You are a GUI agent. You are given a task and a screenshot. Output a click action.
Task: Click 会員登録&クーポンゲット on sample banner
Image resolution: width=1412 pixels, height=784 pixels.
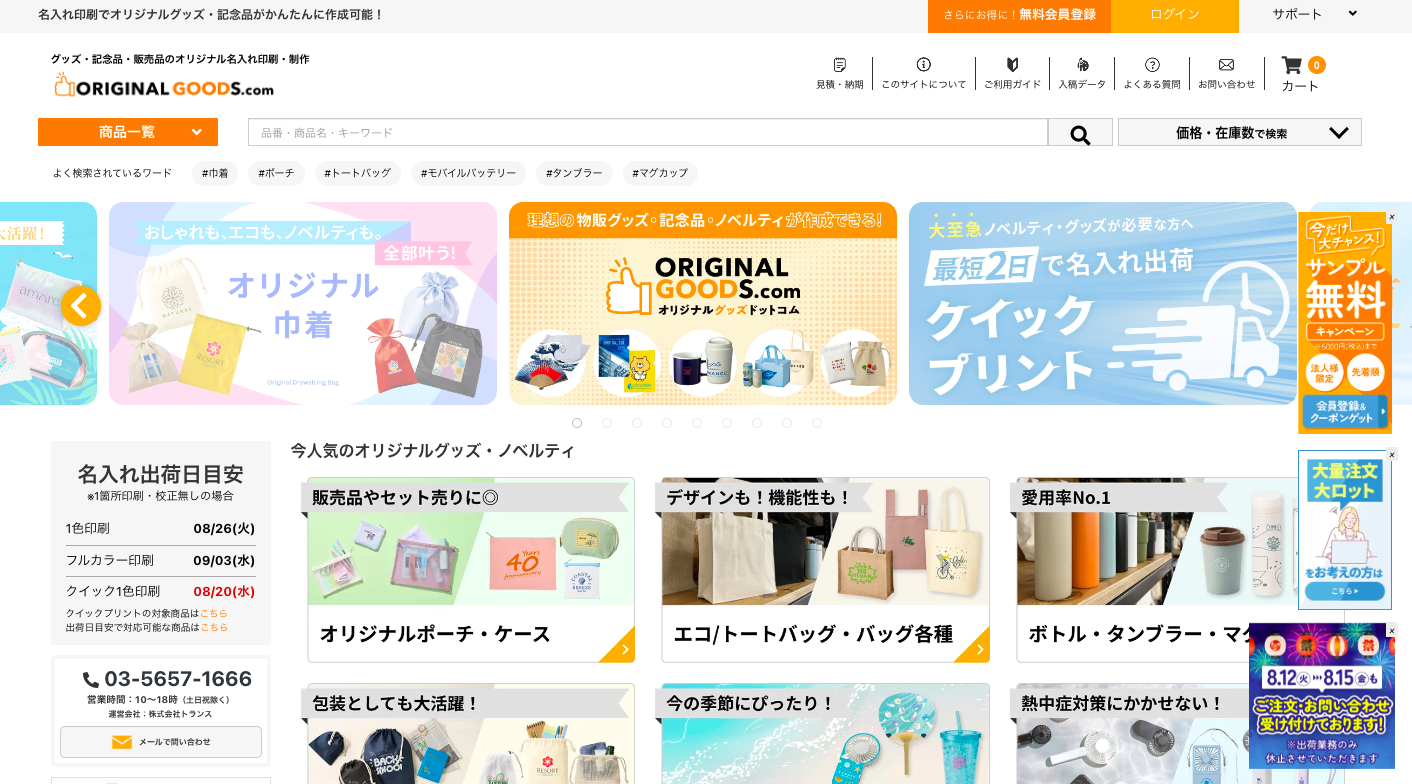(x=1345, y=411)
